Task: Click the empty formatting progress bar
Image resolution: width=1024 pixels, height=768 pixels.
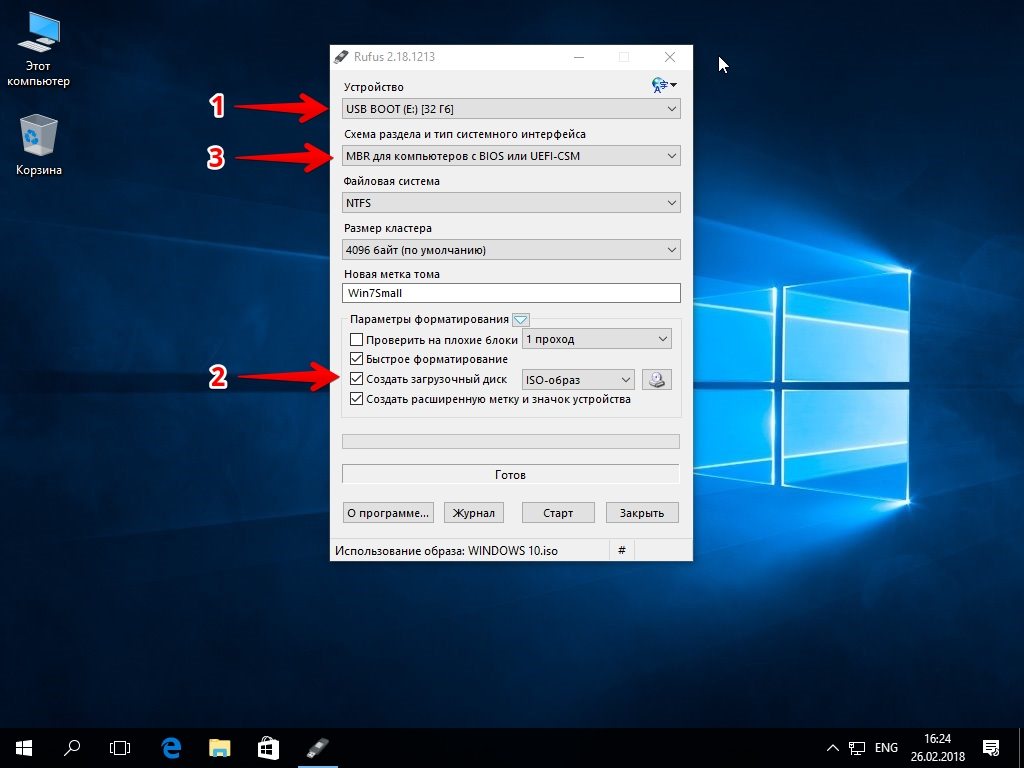Action: pos(511,441)
